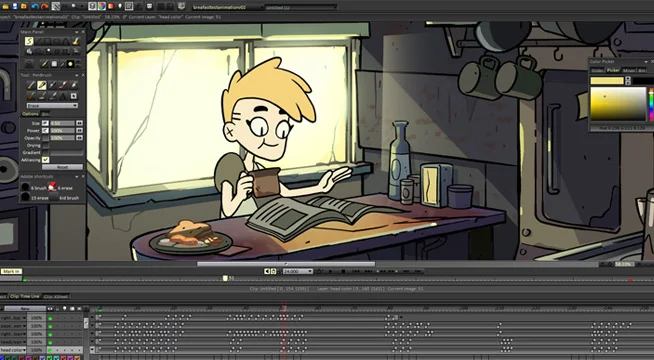
Task: Select the white circle shape icon in Main Panel
Action: click(x=70, y=64)
